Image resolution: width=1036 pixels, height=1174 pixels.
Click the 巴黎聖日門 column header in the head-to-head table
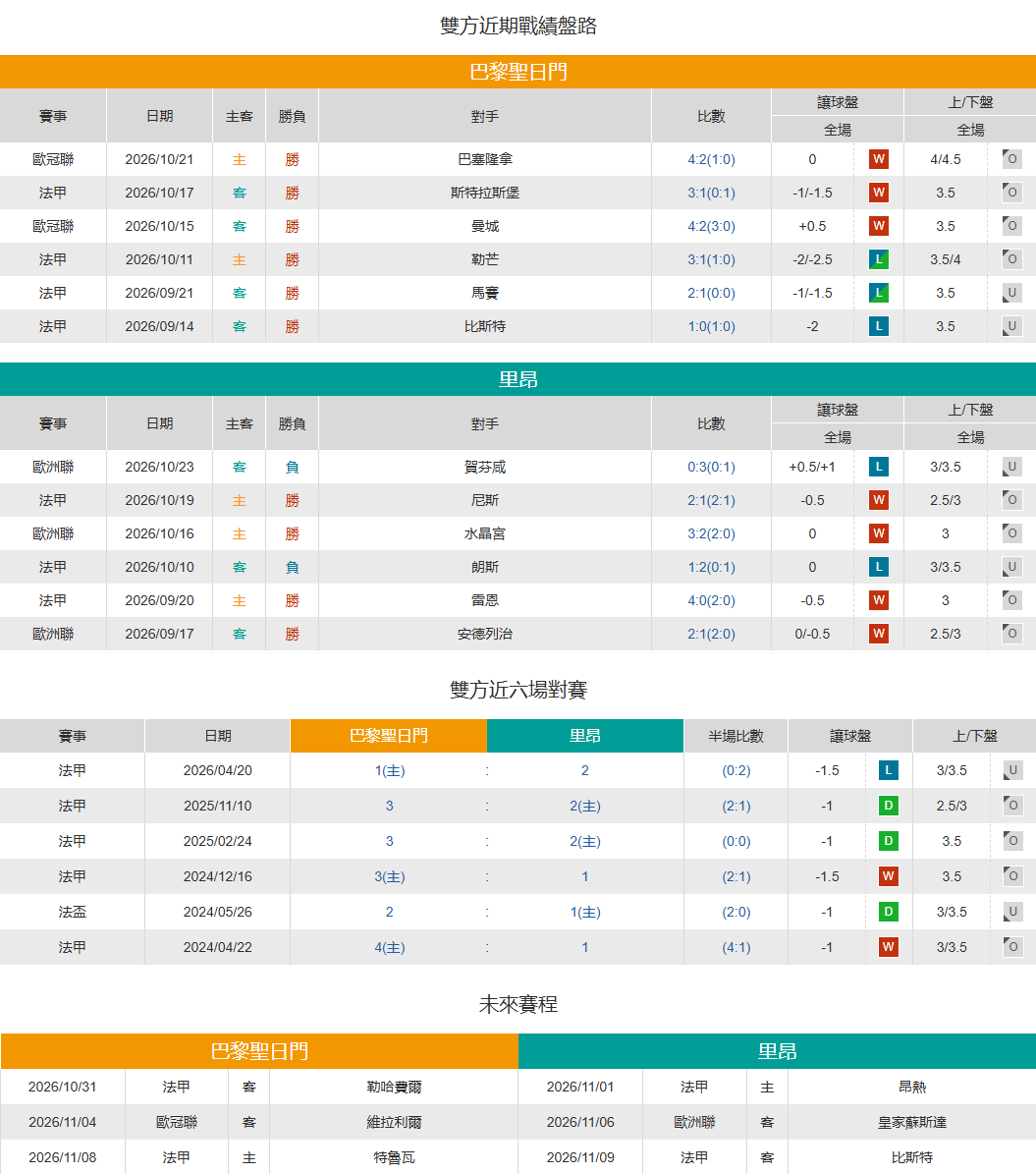coord(389,736)
